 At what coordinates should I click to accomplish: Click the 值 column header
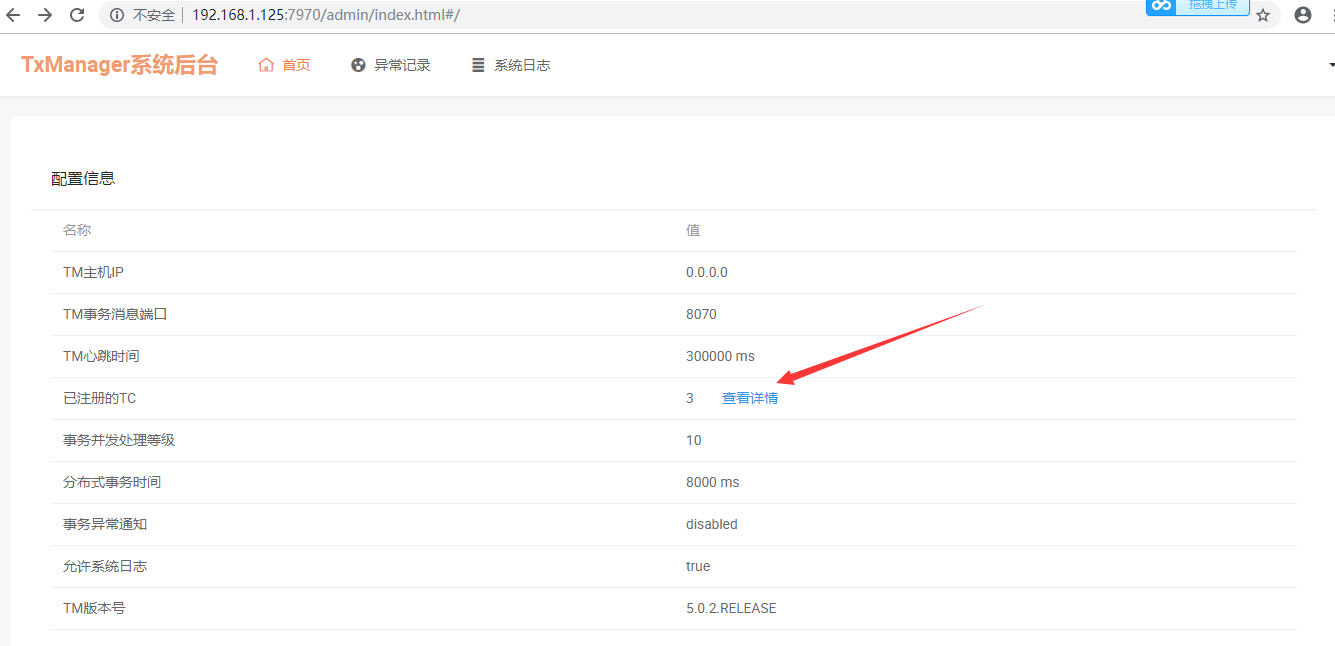point(693,230)
